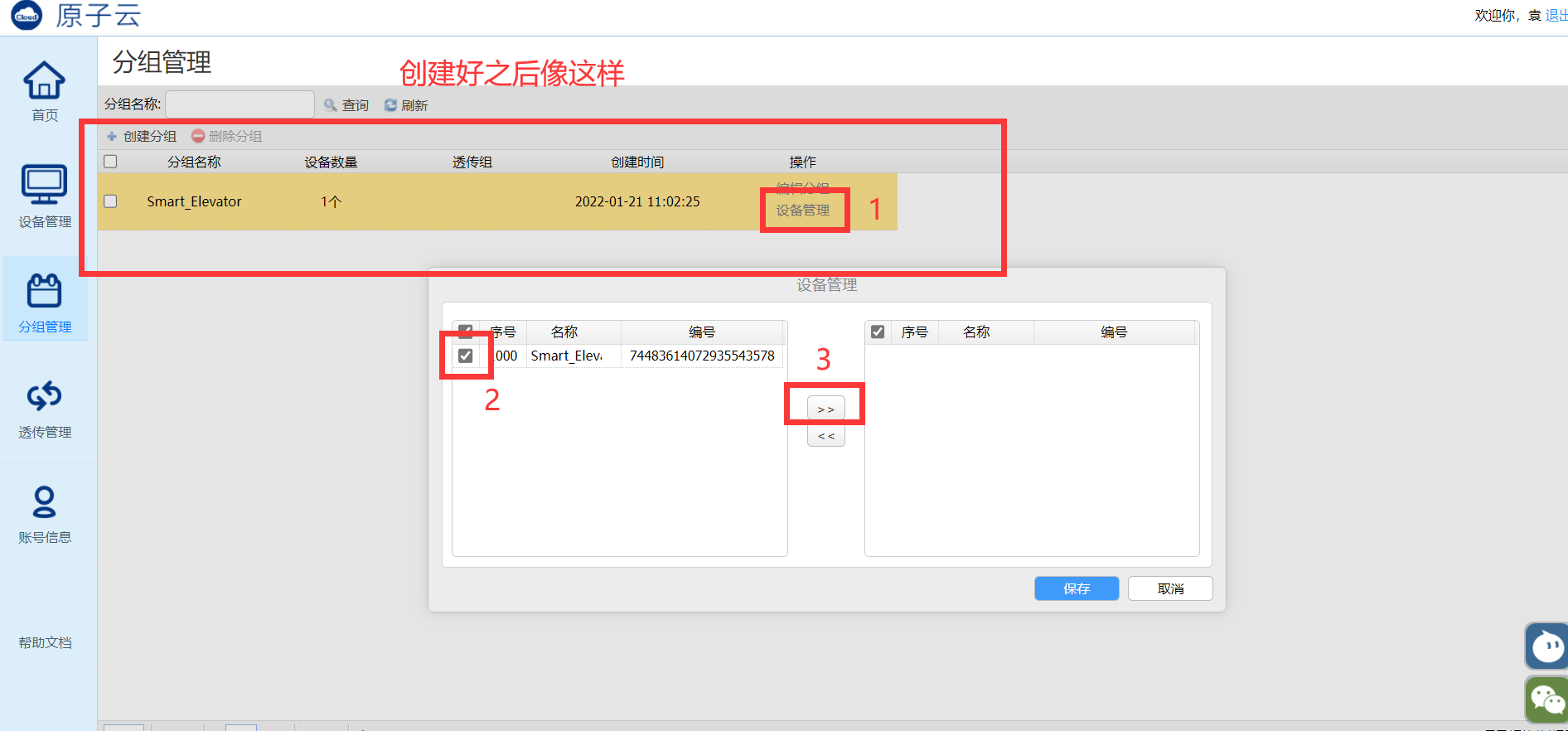
Task: Click the 透传组 column header
Action: coord(472,162)
